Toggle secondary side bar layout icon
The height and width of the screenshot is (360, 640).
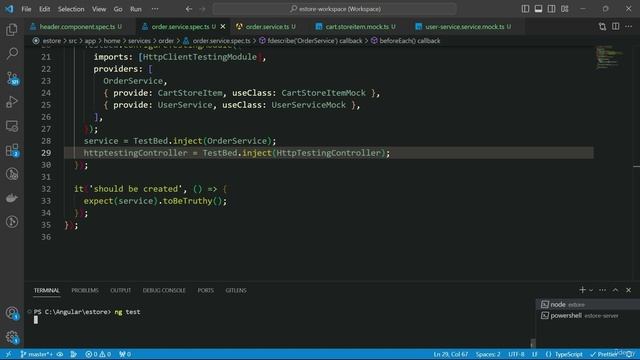pos(551,9)
